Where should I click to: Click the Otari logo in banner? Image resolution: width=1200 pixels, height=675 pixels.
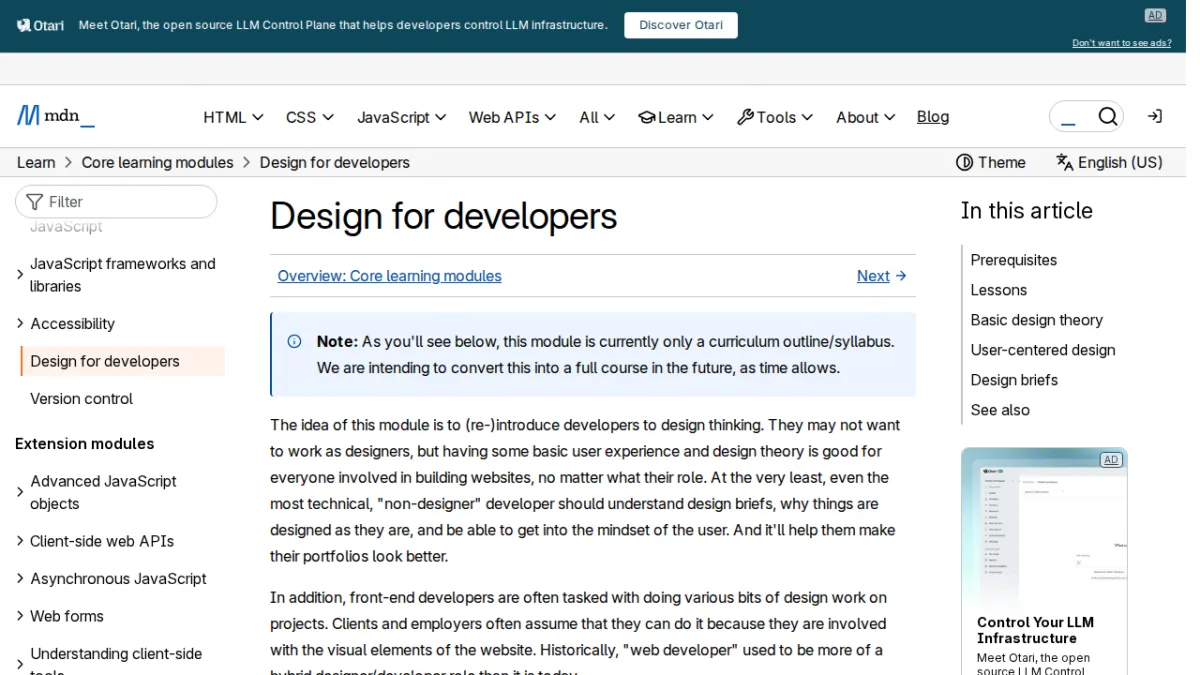pyautogui.click(x=40, y=25)
